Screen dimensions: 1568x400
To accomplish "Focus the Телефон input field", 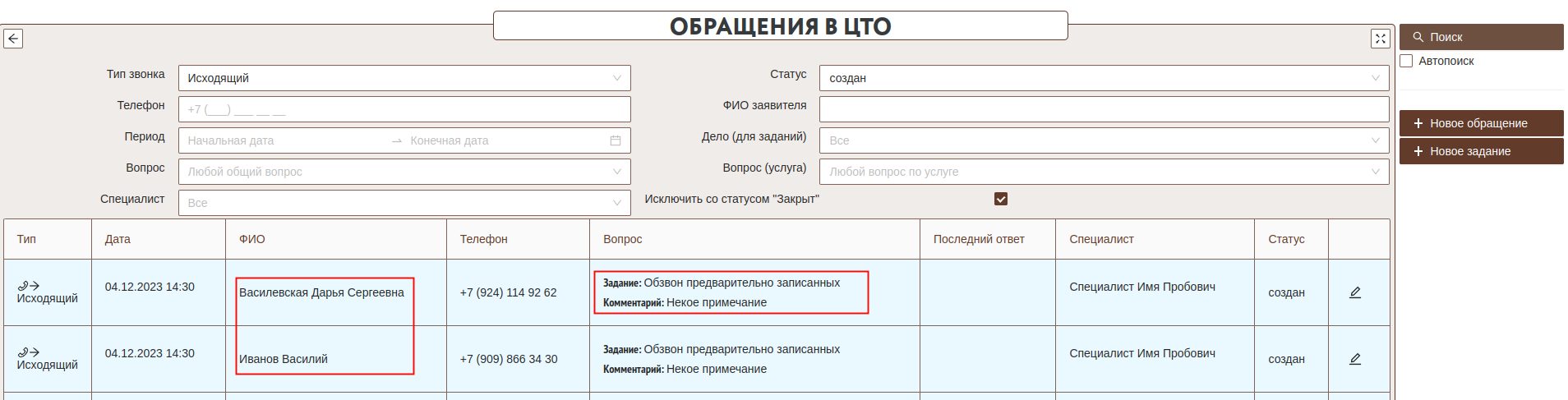I will tap(404, 109).
